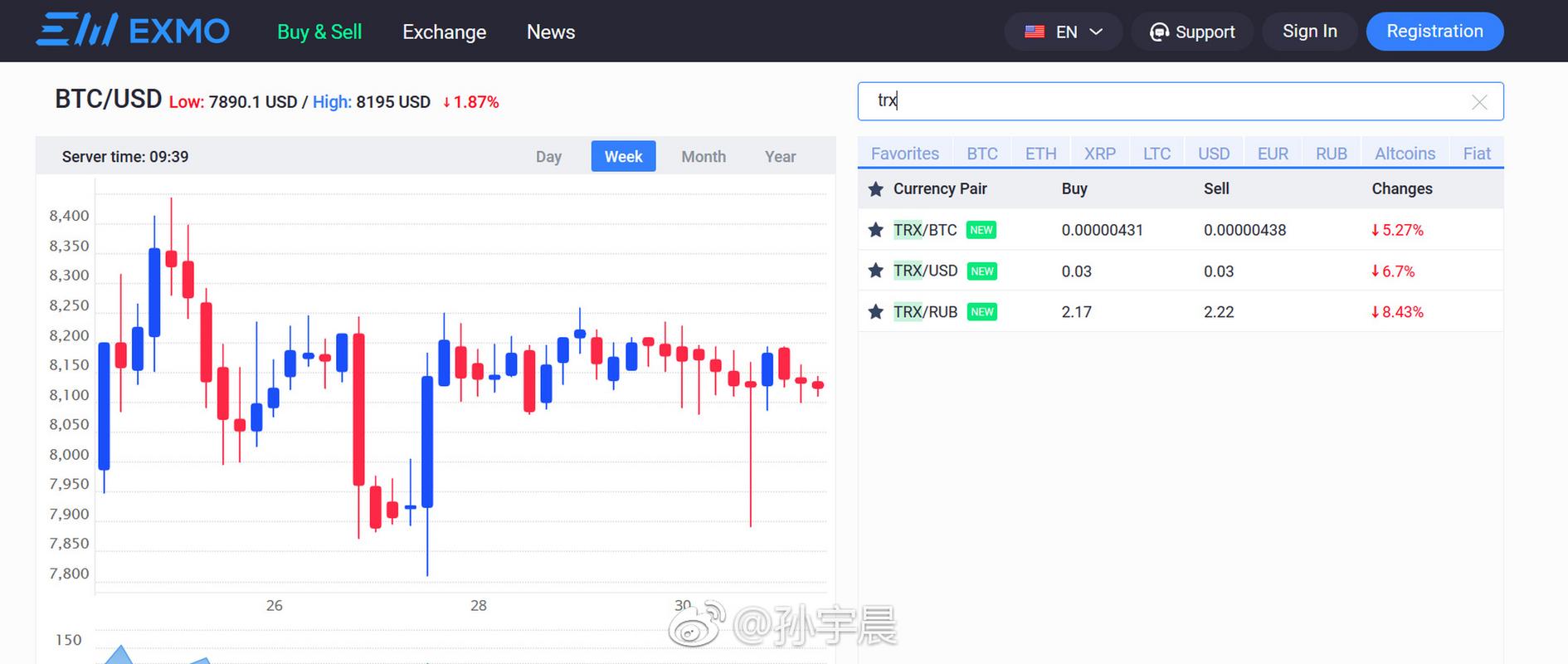This screenshot has width=1568, height=664.
Task: Click the US flag language icon
Action: pos(1035,32)
